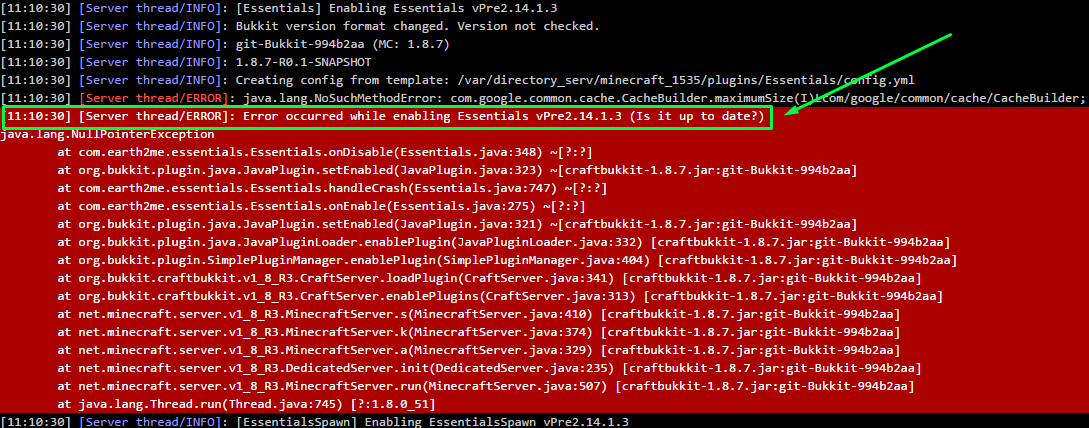The height and width of the screenshot is (428, 1089).
Task: Select the NoSuchMethodError CacheBuilder log line
Action: tap(544, 98)
